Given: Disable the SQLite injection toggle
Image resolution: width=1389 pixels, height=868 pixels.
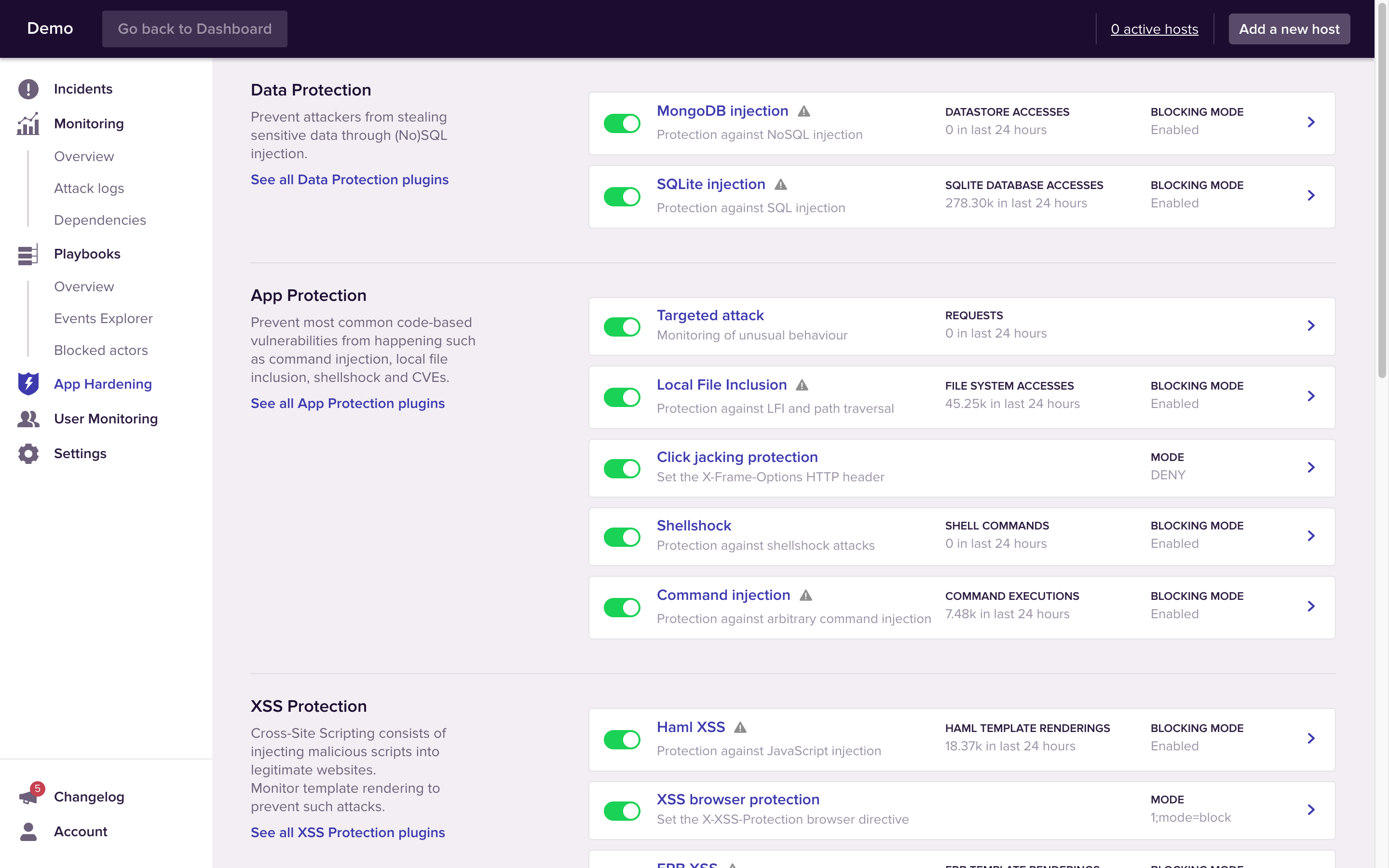Looking at the screenshot, I should (x=622, y=196).
